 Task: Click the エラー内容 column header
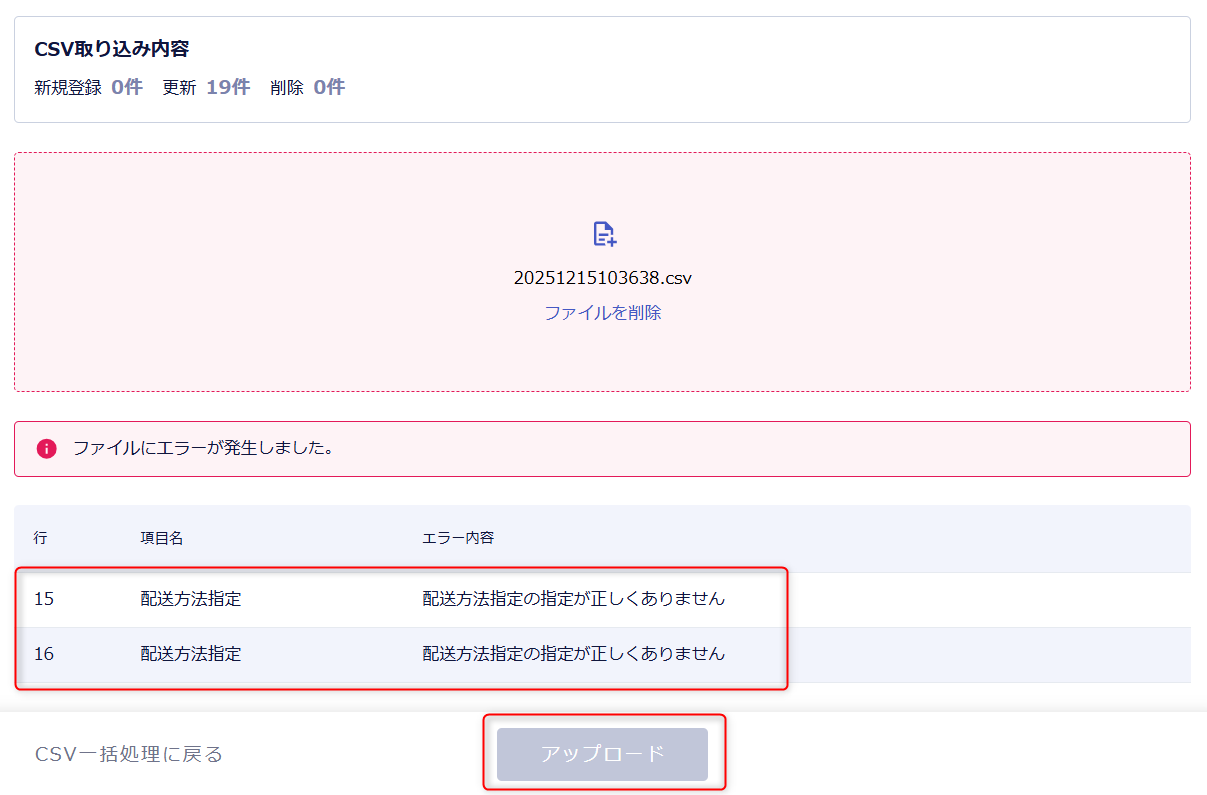coord(458,538)
